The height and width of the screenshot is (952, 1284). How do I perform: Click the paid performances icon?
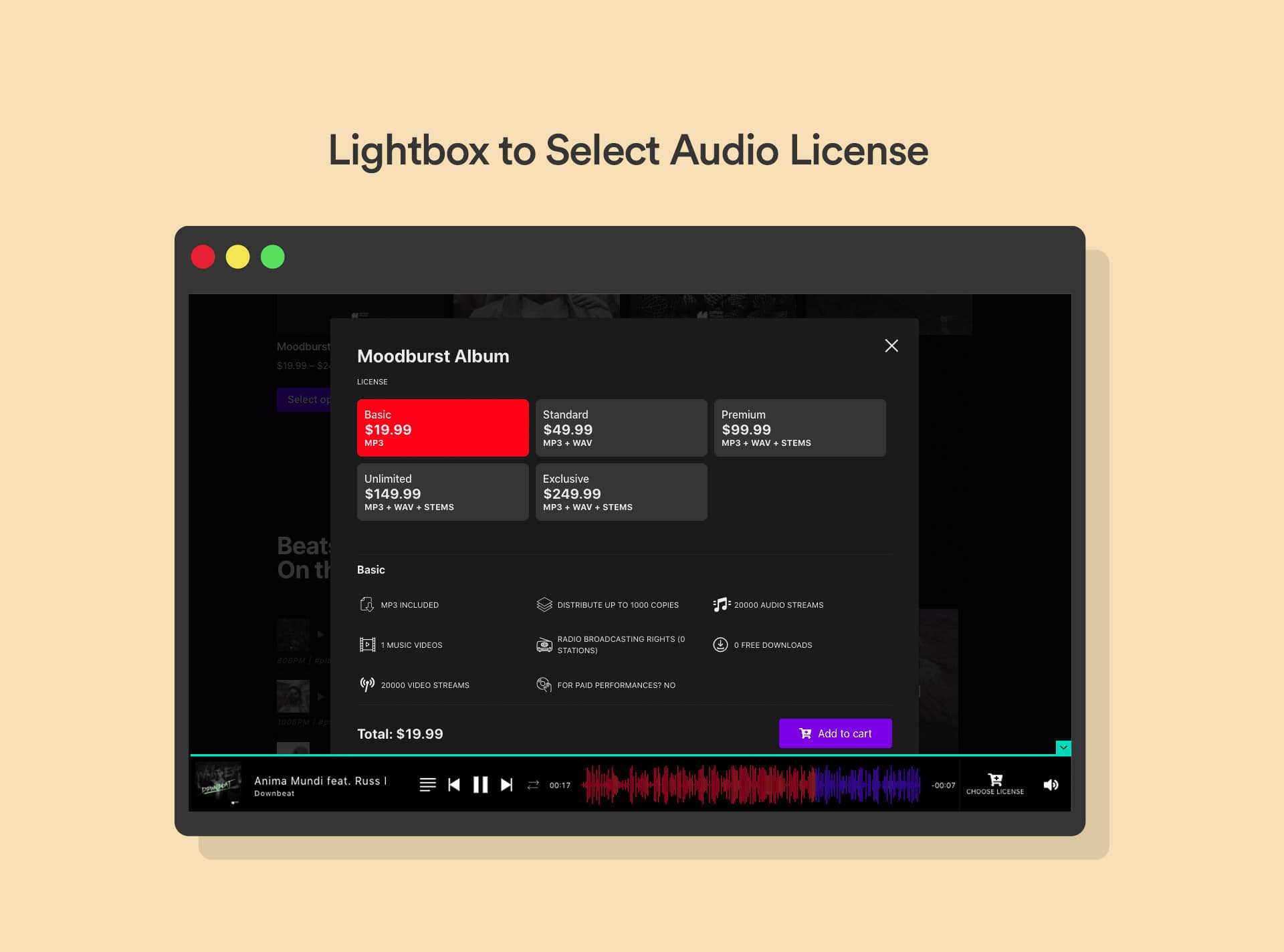point(544,685)
